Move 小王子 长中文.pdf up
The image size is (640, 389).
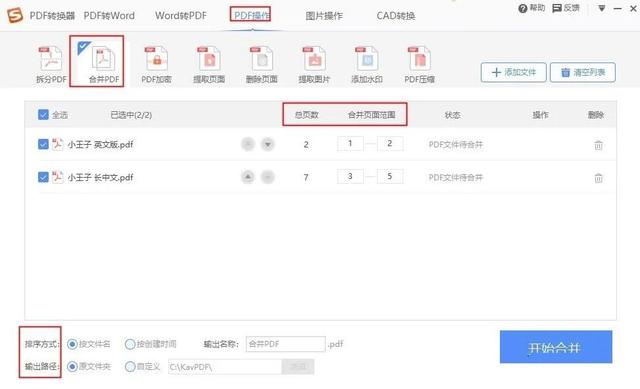click(x=248, y=177)
